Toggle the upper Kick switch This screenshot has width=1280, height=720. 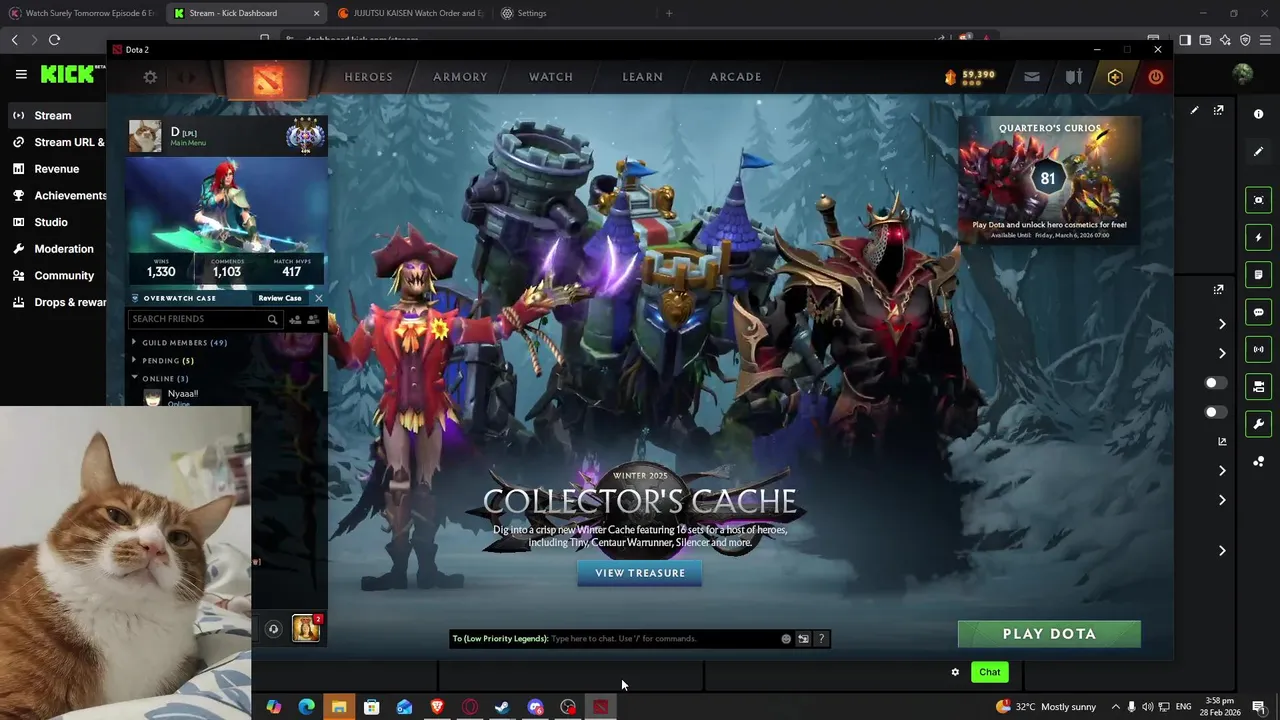point(1215,383)
